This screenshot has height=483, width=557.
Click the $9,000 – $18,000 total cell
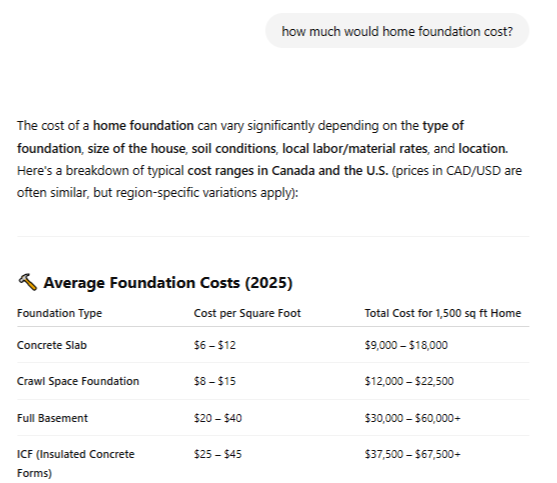tap(406, 345)
